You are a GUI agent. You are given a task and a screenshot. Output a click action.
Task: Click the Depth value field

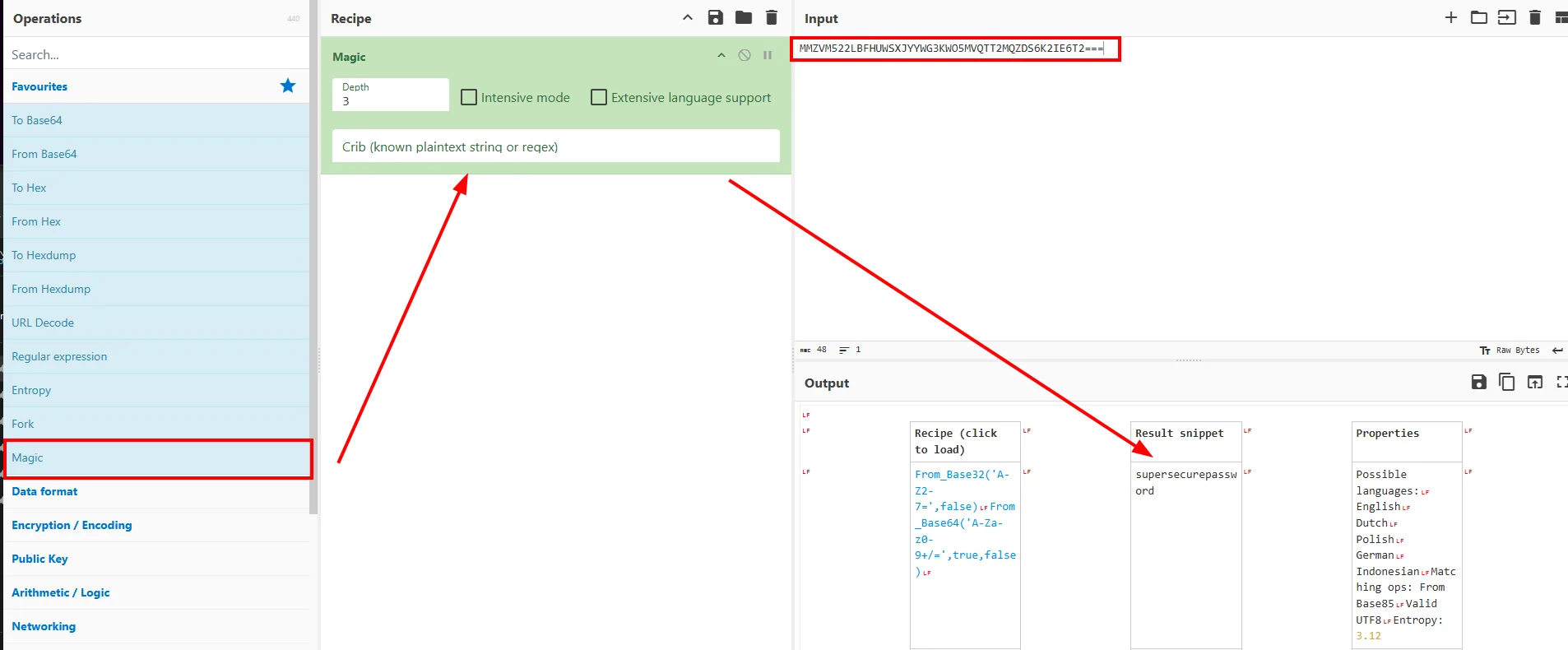(391, 95)
